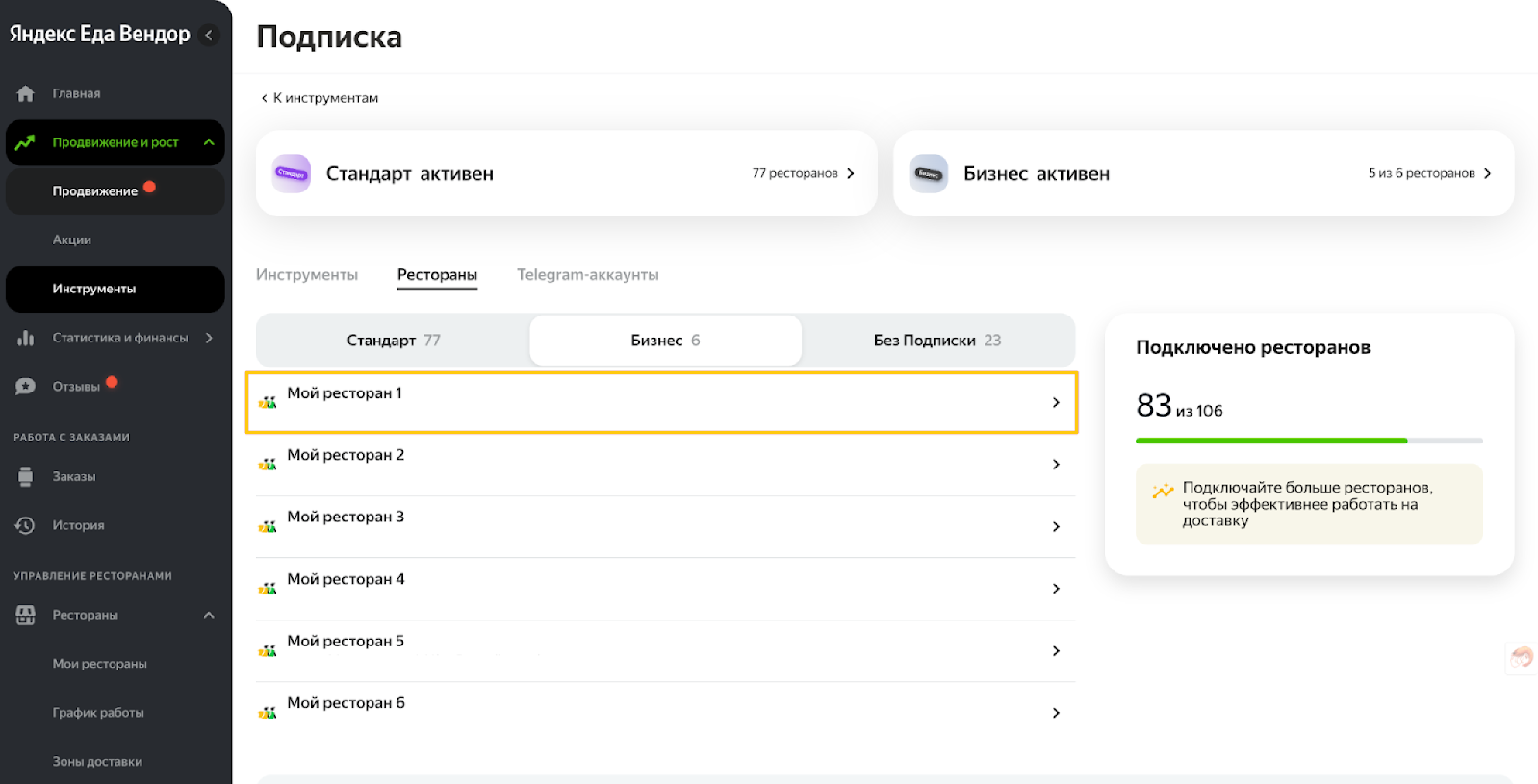This screenshot has width=1538, height=784.
Task: Click the Подключайте больше ресторанов hint text
Action: 1308,504
